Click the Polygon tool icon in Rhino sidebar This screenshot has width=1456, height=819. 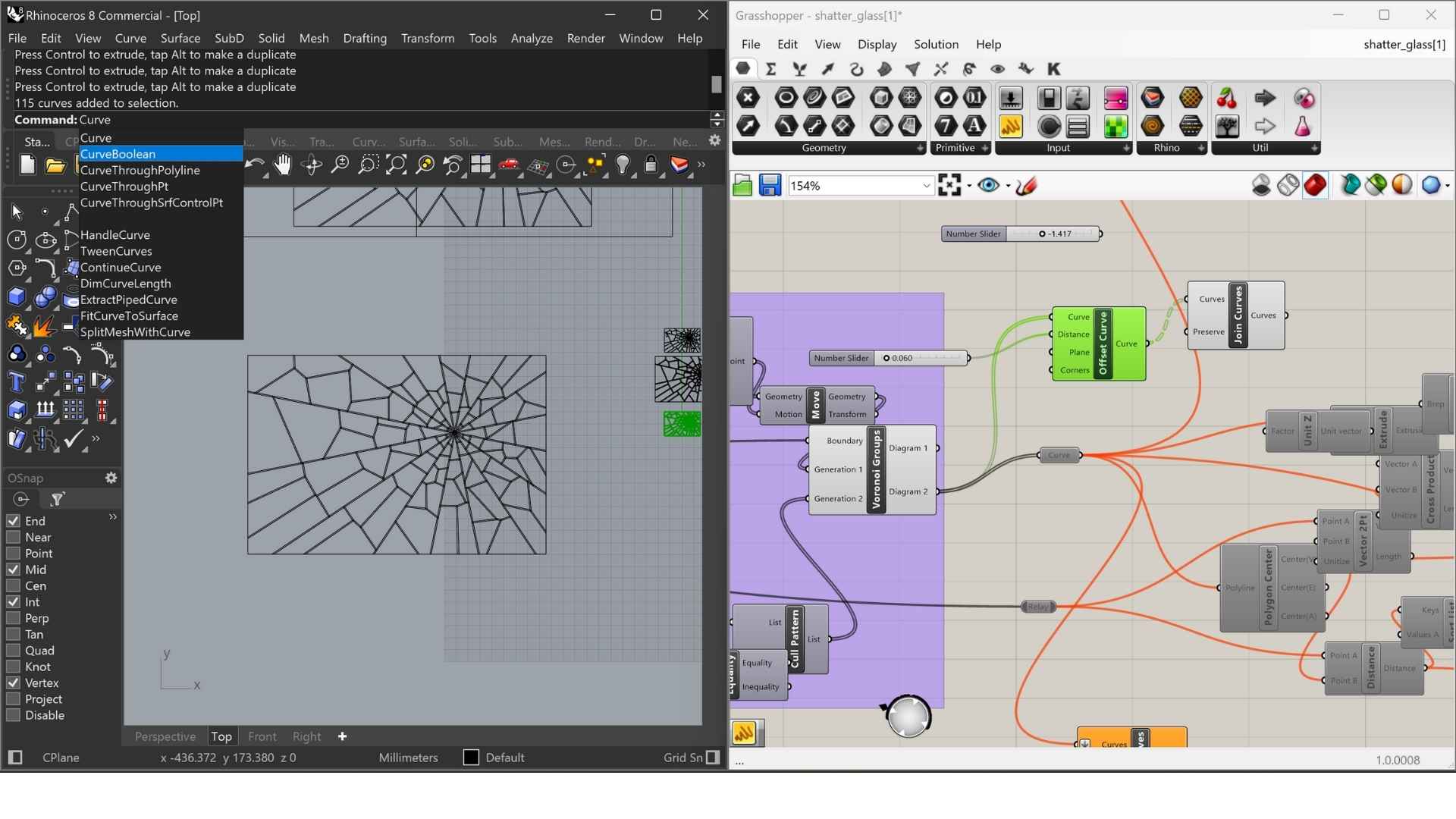17,268
